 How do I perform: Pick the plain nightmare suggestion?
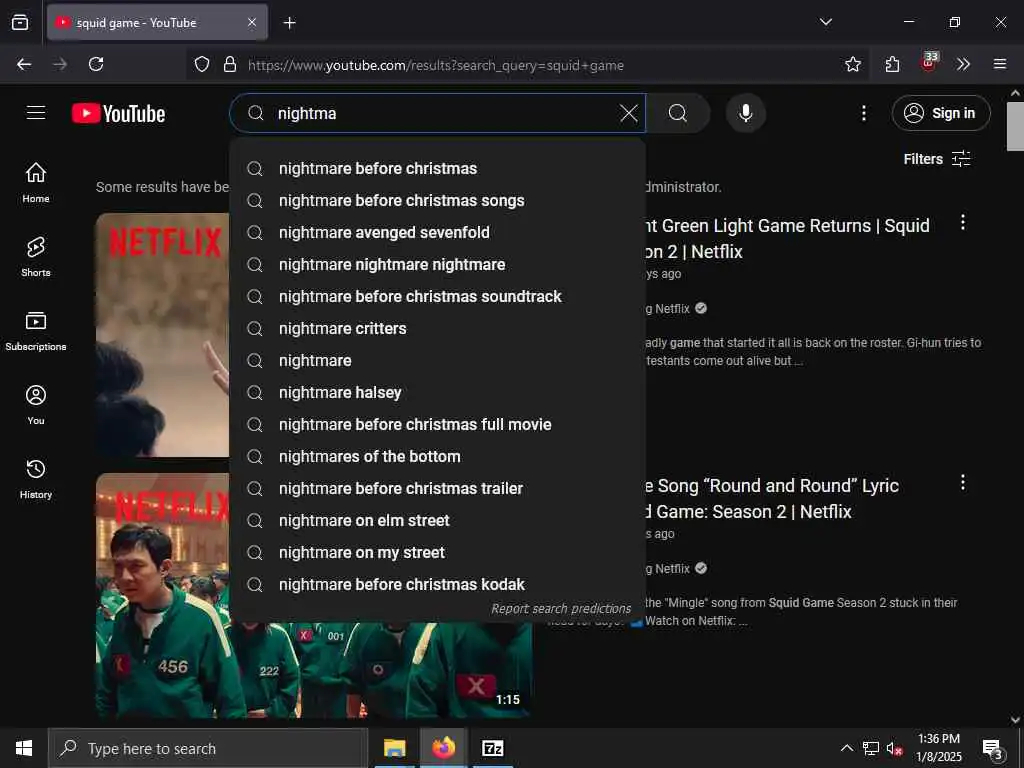pos(438,360)
